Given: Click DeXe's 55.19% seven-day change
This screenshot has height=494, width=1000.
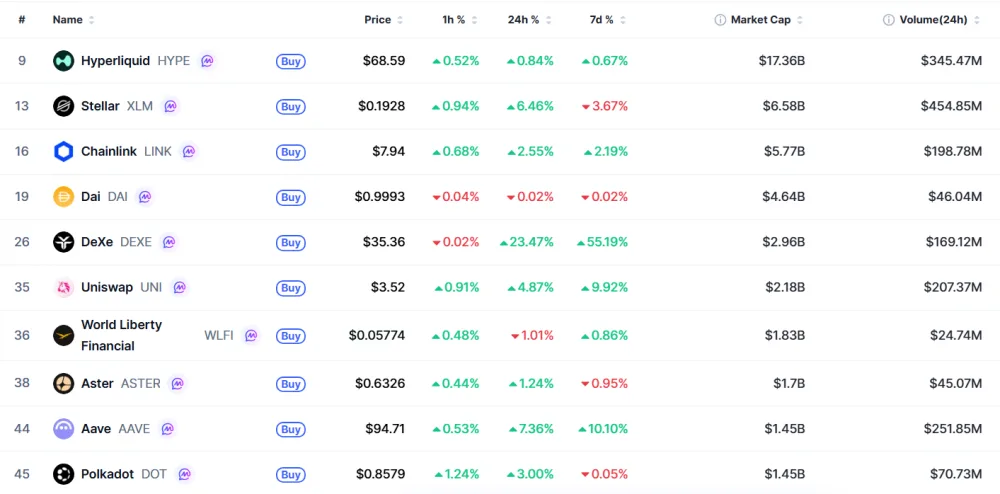Looking at the screenshot, I should pos(603,242).
